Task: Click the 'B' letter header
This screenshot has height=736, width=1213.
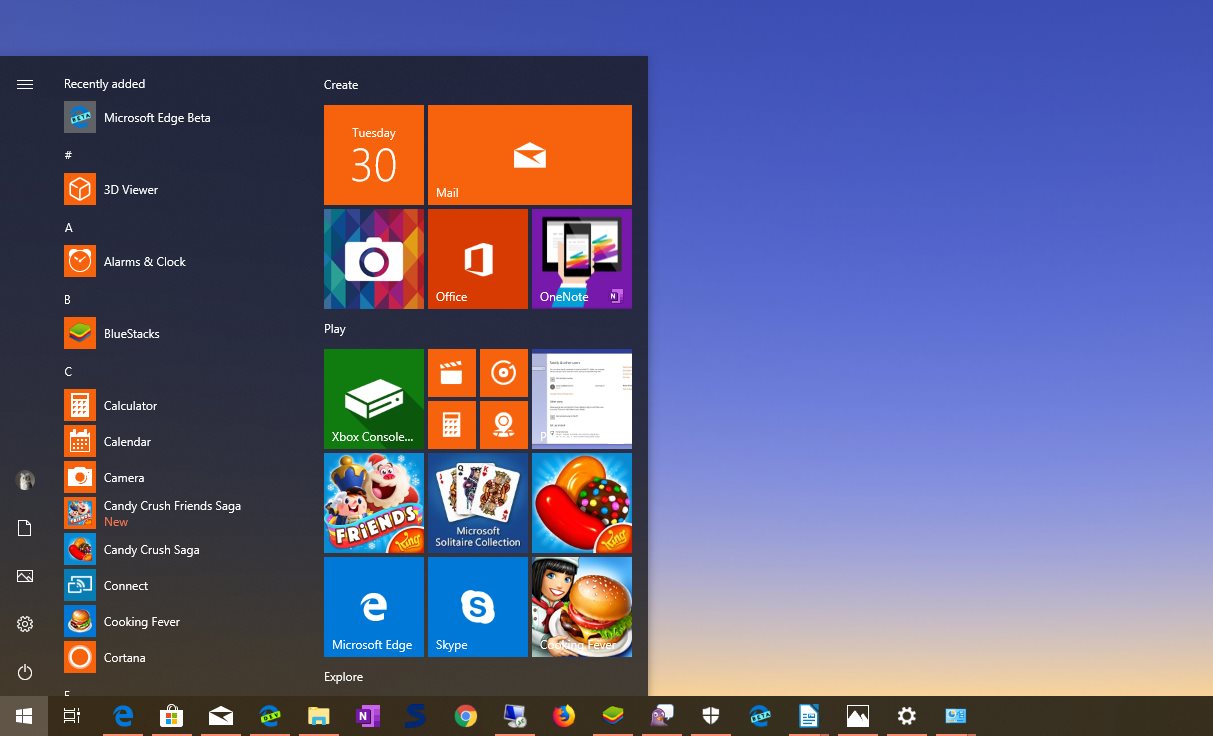Action: [x=68, y=300]
